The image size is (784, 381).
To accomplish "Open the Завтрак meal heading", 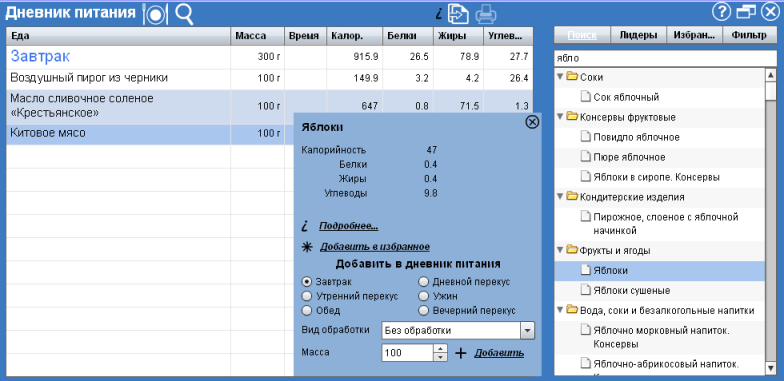I will coord(40,57).
